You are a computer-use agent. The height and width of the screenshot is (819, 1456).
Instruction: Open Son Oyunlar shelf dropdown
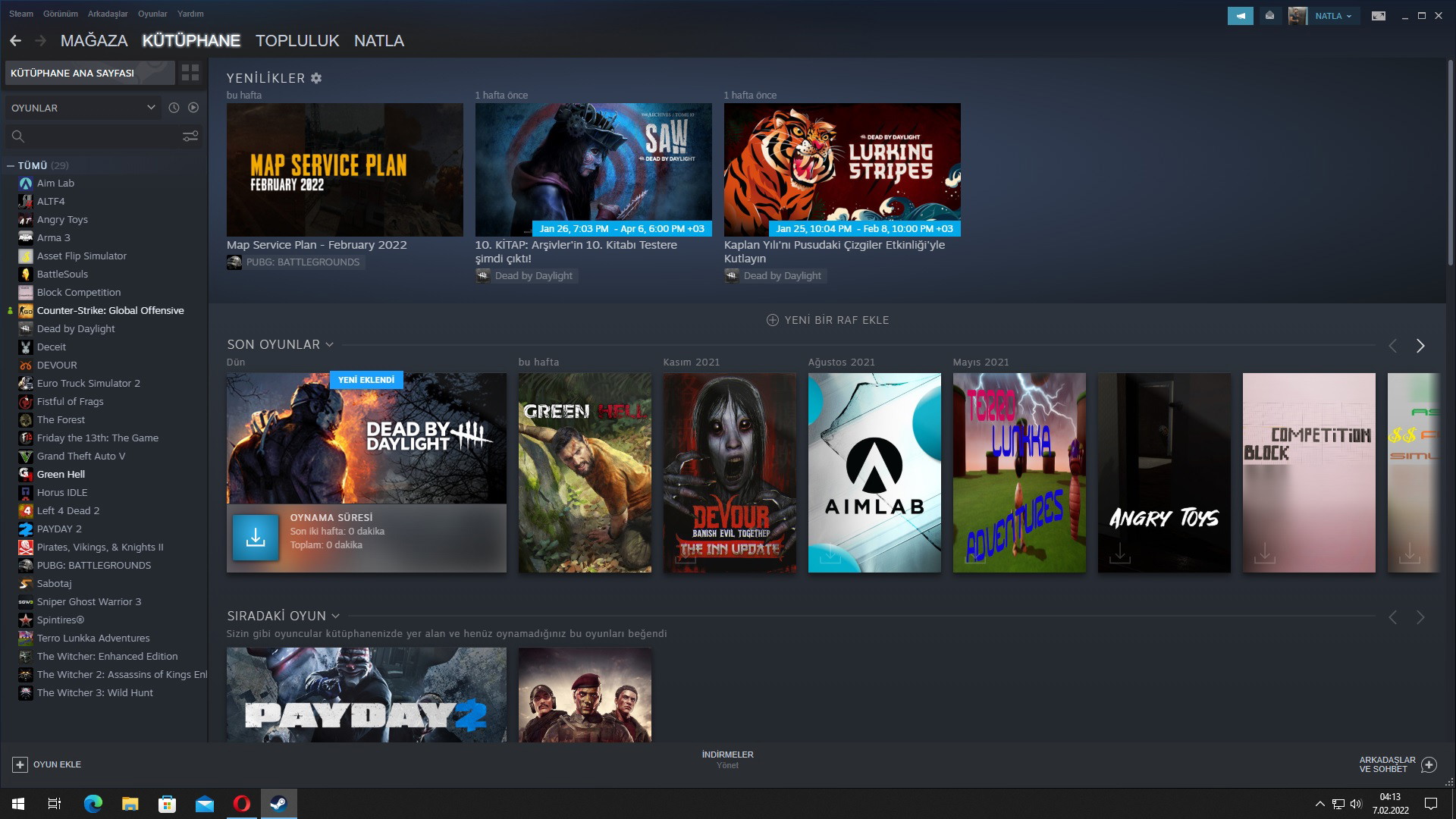pyautogui.click(x=330, y=345)
